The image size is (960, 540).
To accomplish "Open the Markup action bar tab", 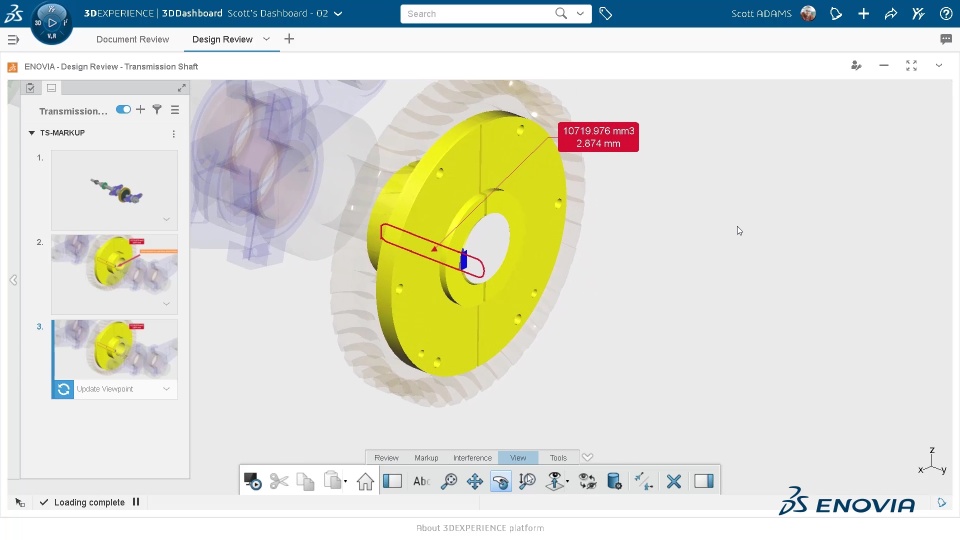I will [x=426, y=458].
